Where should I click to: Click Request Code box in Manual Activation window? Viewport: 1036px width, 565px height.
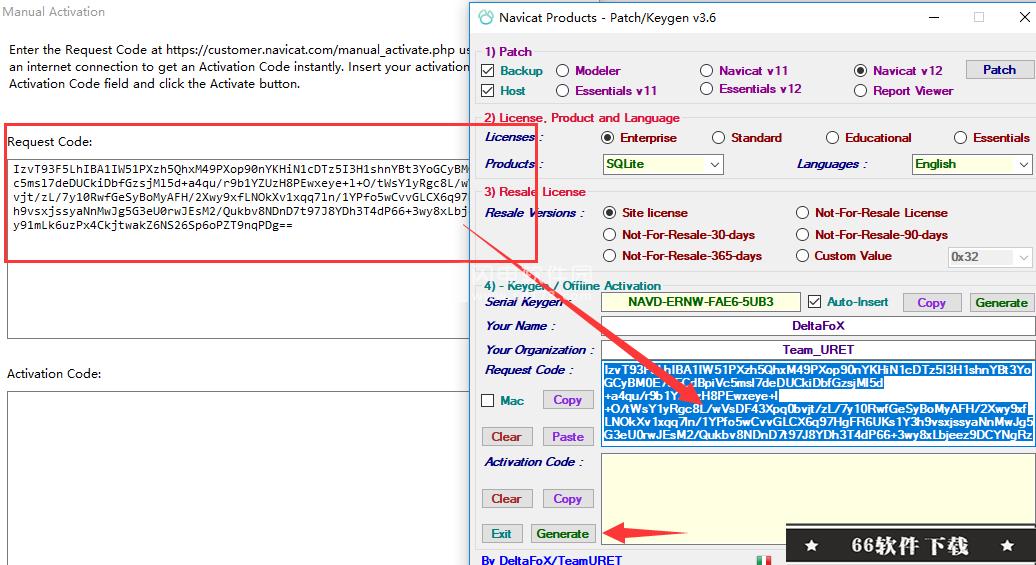coord(238,248)
